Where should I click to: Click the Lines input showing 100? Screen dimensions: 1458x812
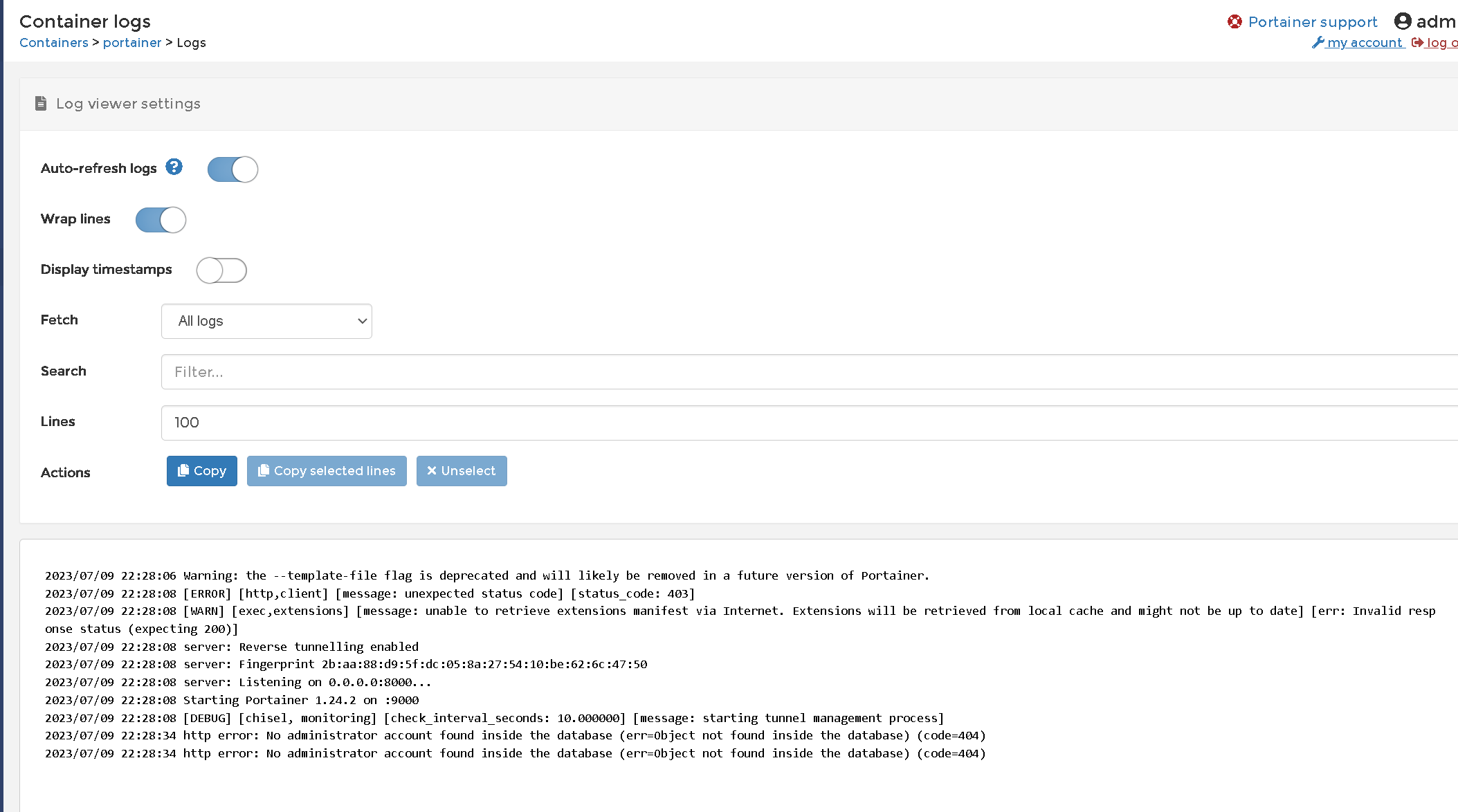[808, 423]
